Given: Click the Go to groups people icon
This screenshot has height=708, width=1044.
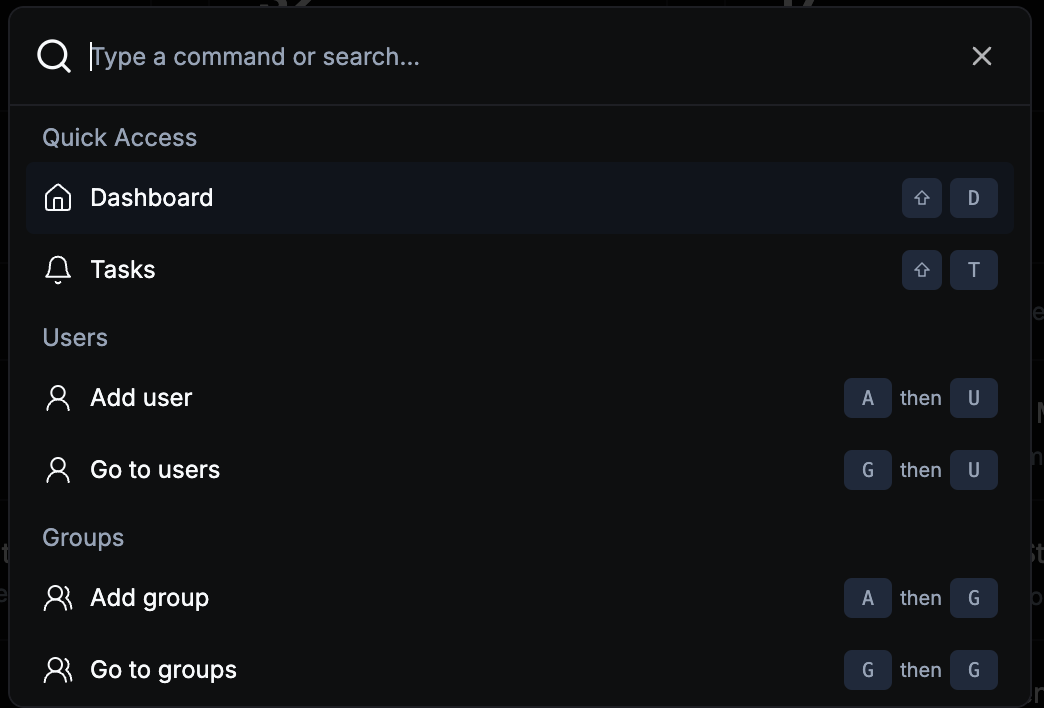Looking at the screenshot, I should click(x=58, y=670).
